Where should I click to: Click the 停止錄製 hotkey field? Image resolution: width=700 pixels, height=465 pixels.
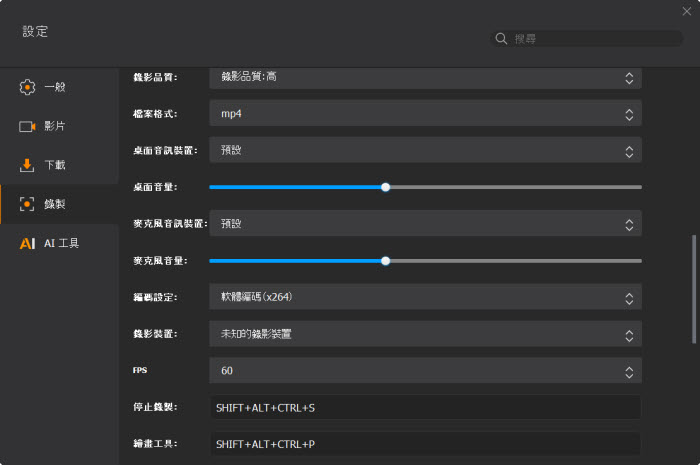pos(425,408)
